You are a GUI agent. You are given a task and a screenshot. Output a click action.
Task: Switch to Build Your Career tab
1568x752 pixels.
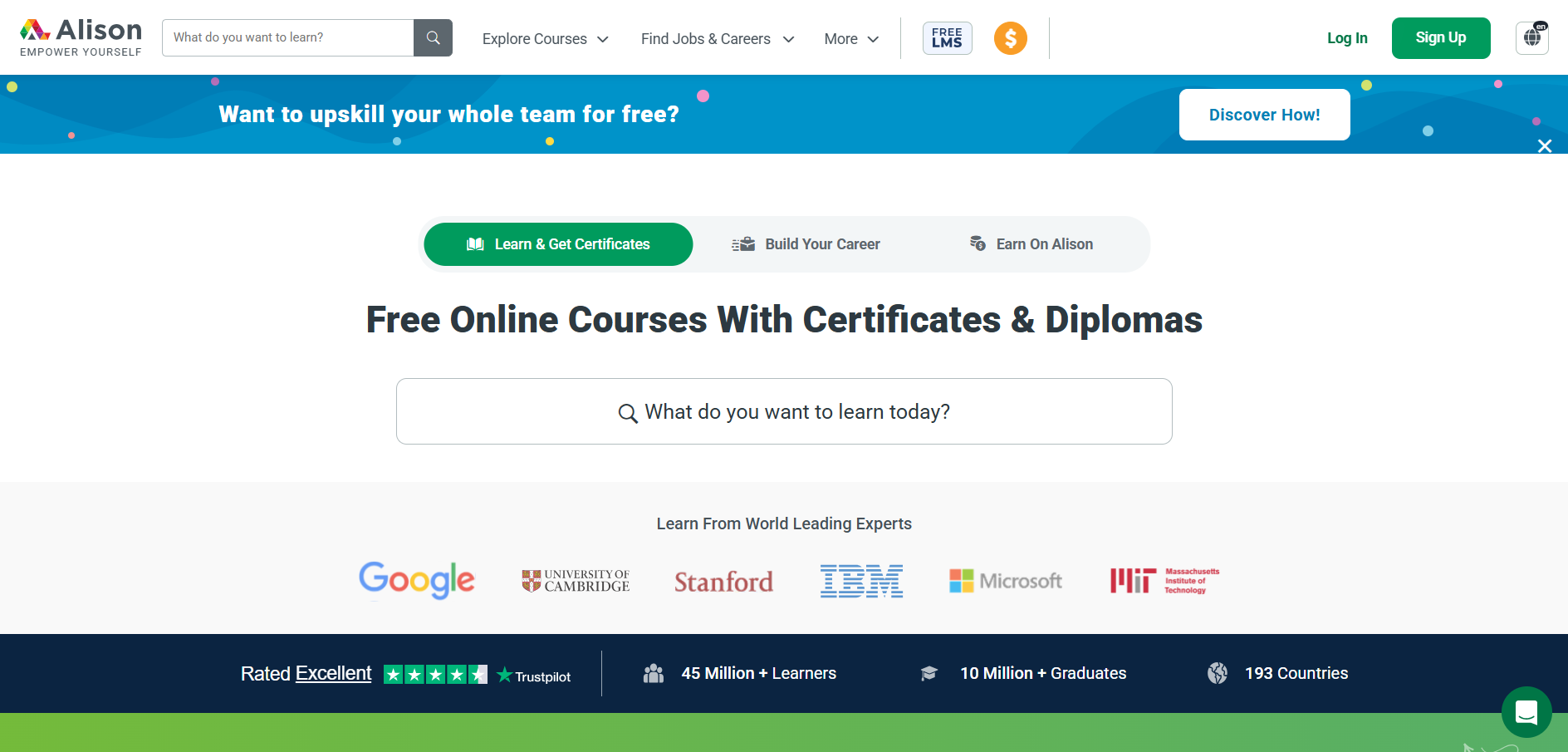click(806, 244)
